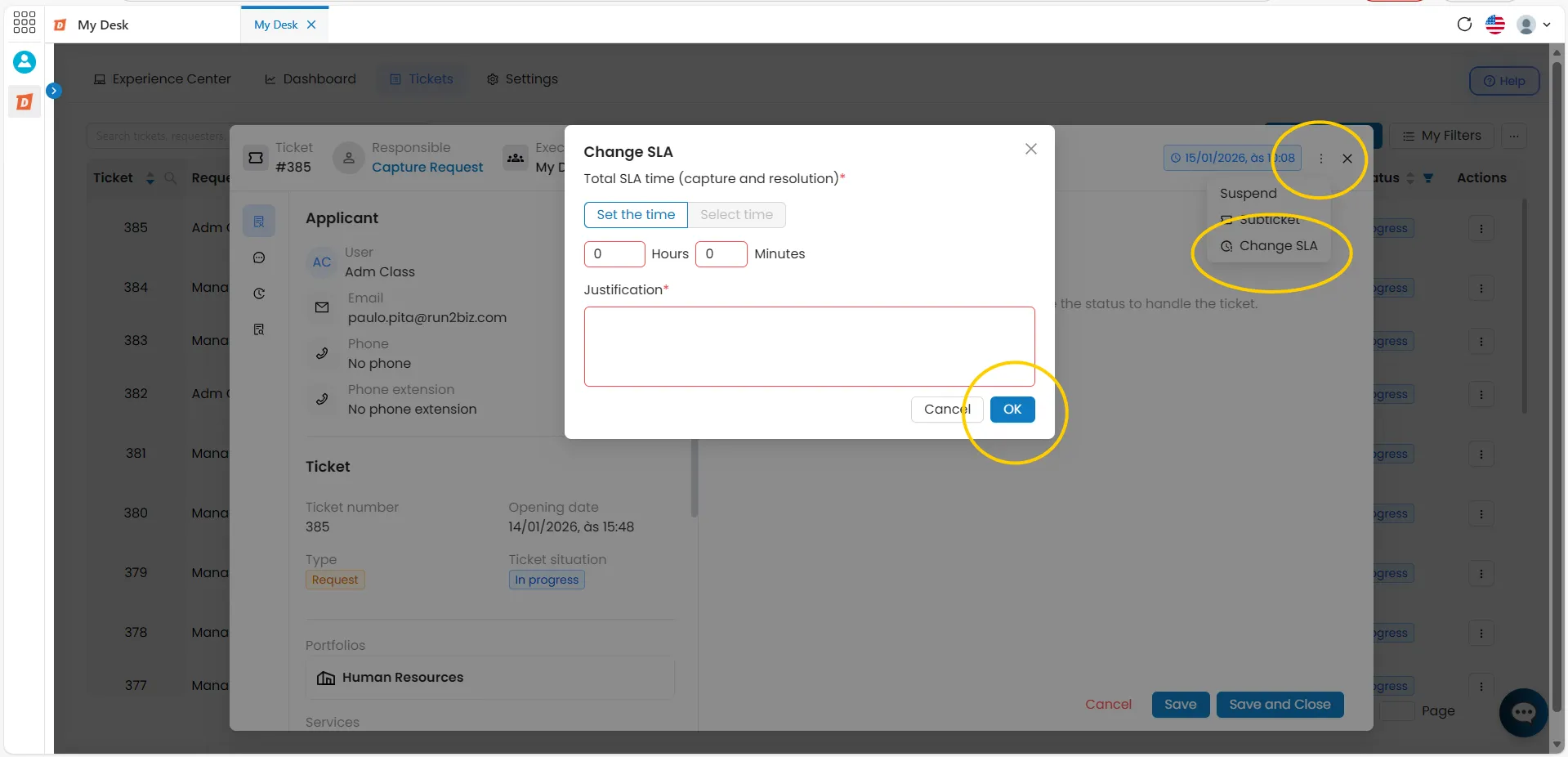The height and width of the screenshot is (757, 1568).
Task: Change language via US flag icon
Action: [x=1495, y=25]
